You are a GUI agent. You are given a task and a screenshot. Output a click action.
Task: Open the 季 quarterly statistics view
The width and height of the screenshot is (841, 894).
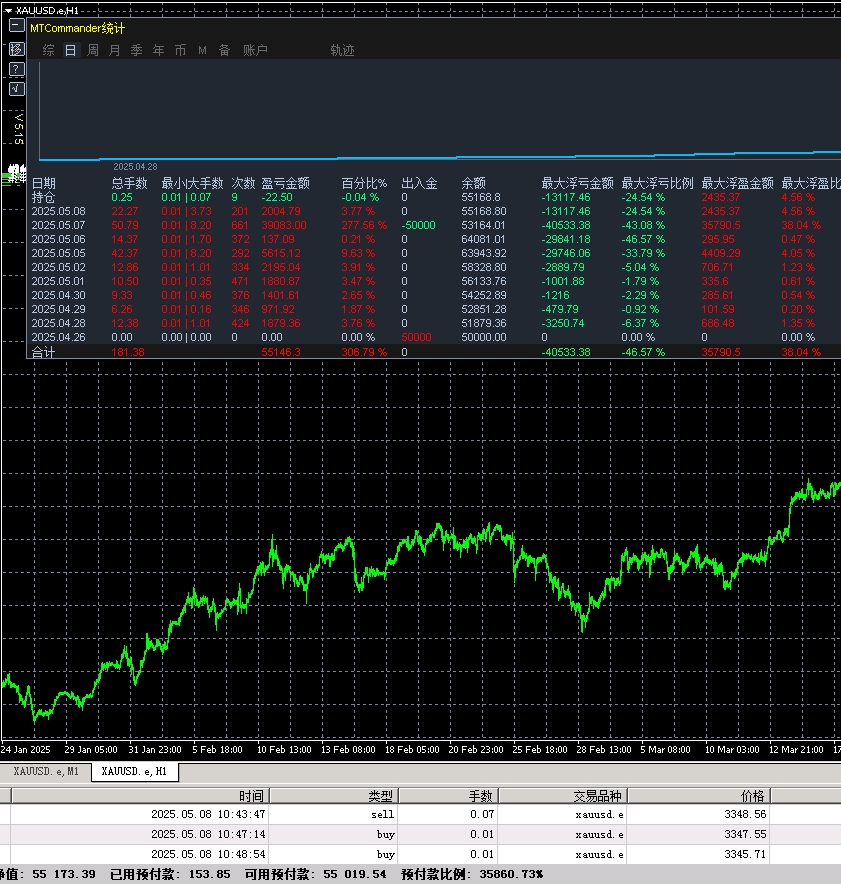[x=136, y=50]
